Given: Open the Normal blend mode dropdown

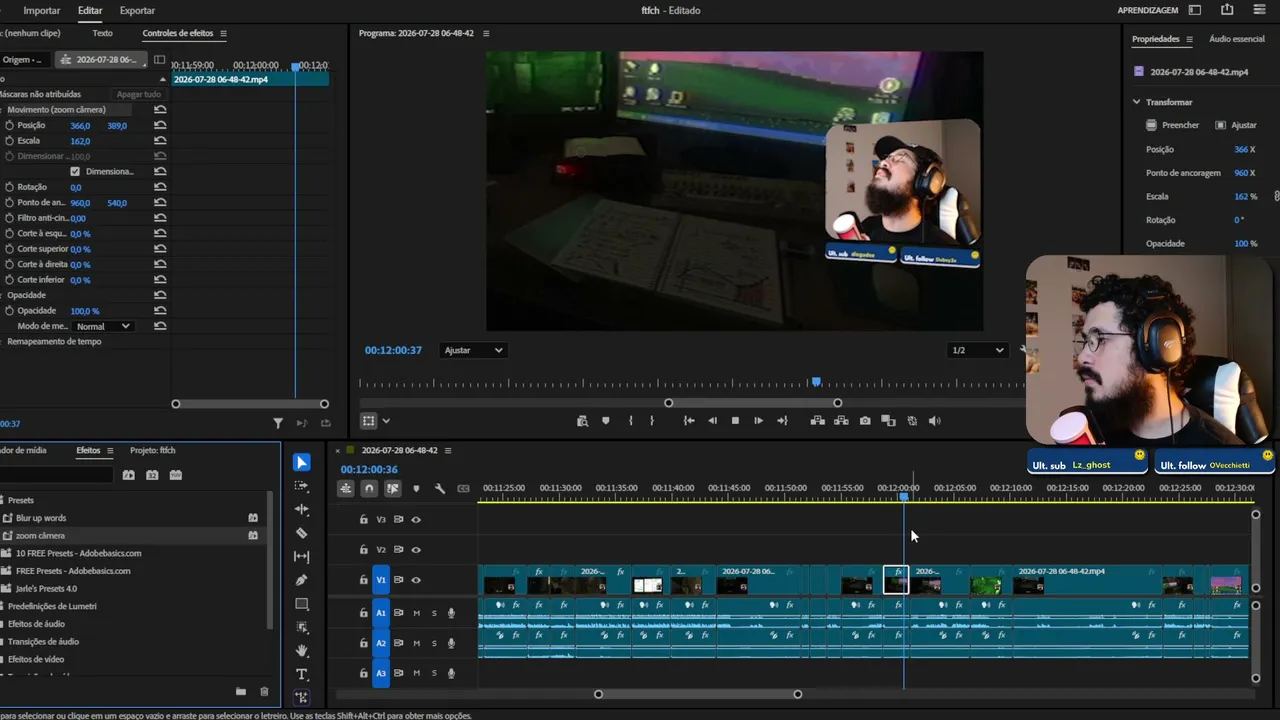Looking at the screenshot, I should [104, 326].
